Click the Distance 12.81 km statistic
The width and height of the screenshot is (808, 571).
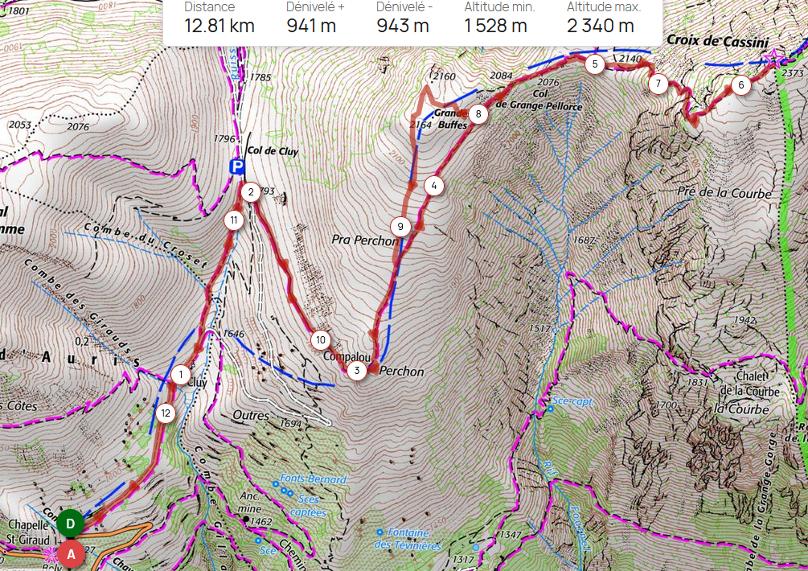220,18
